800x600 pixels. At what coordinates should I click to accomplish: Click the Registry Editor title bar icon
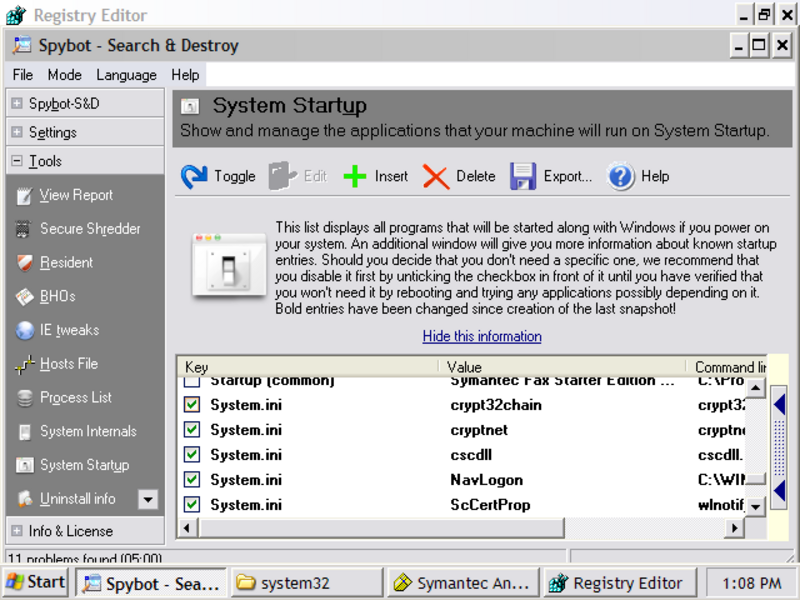[16, 15]
